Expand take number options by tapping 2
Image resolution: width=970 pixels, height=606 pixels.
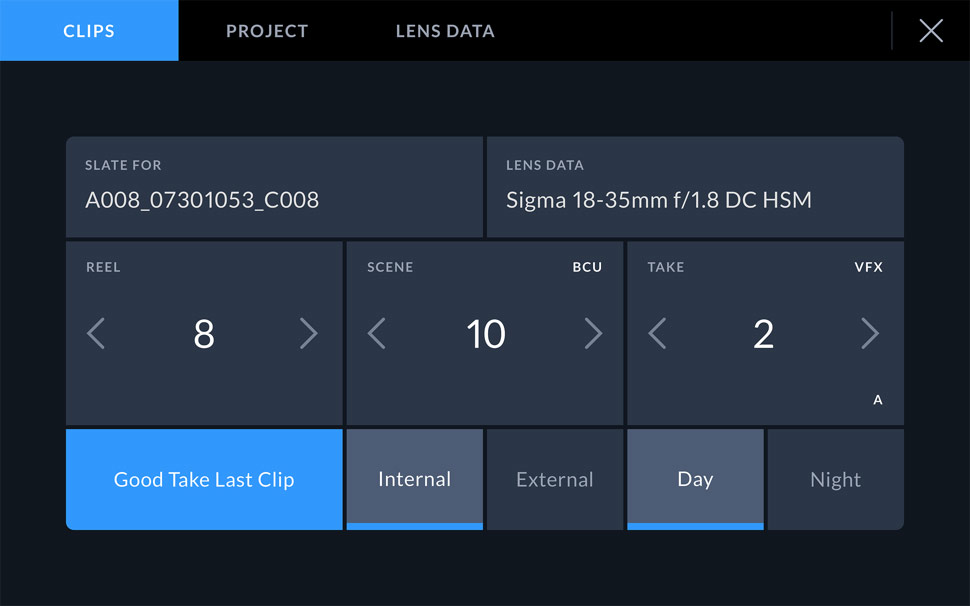coord(763,333)
